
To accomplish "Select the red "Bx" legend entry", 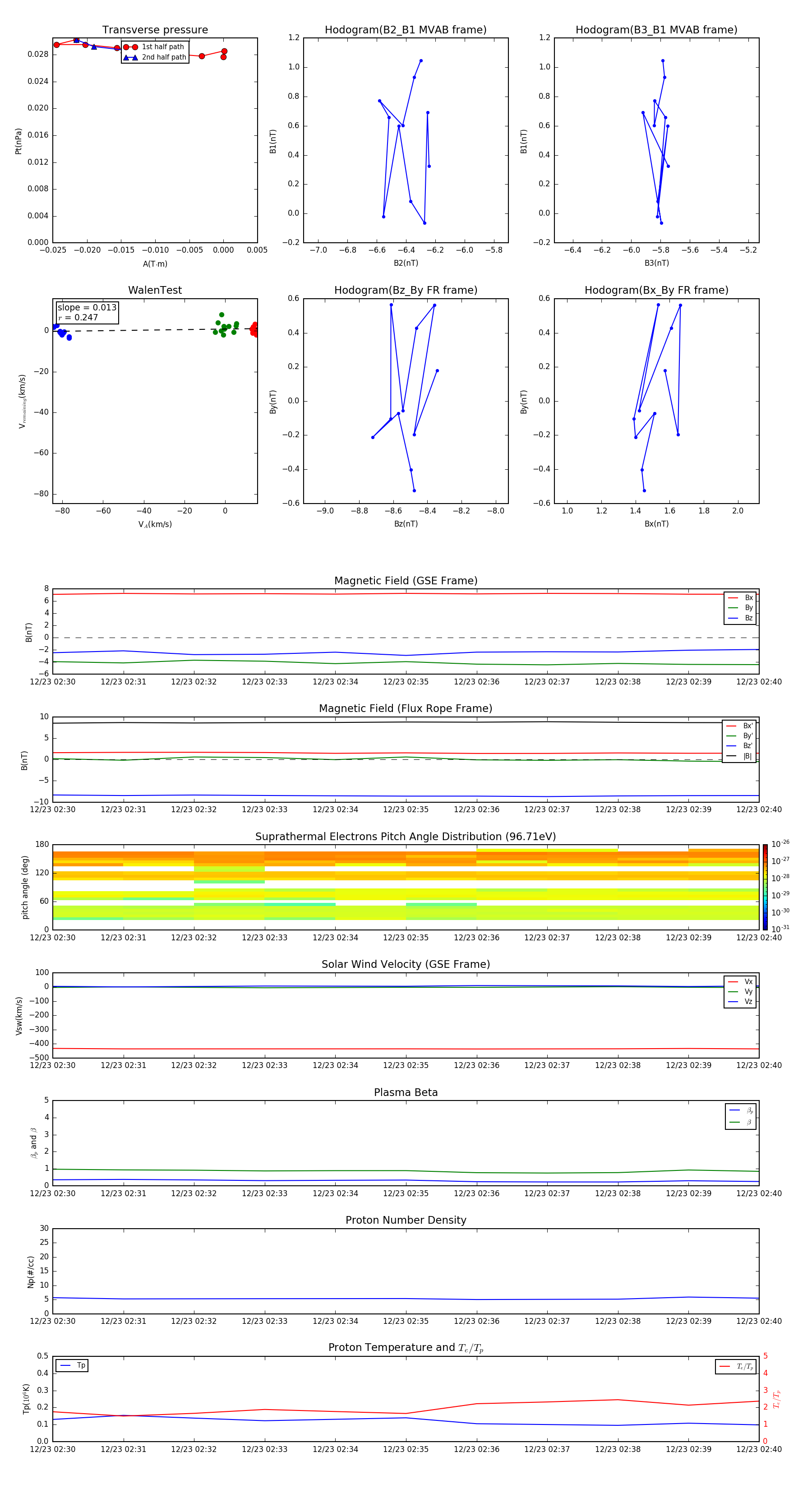I will [x=741, y=598].
